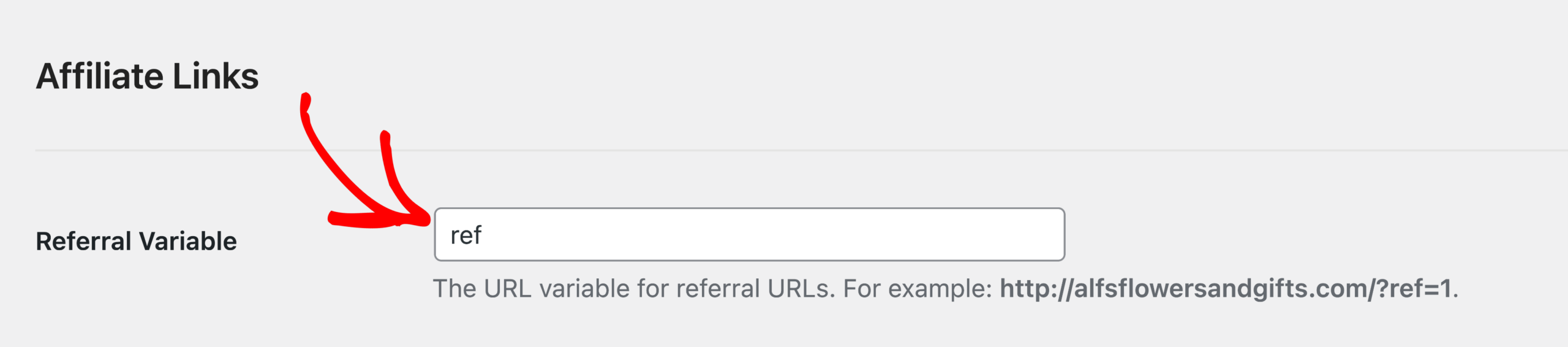Select the Referral Variable label
1568x347 pixels.
pyautogui.click(x=136, y=241)
